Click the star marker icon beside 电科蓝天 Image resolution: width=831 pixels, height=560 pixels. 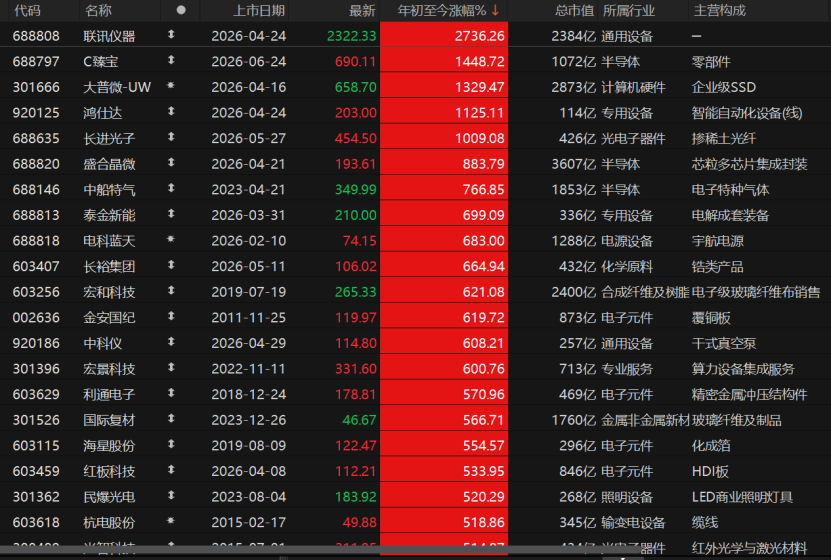(x=171, y=239)
